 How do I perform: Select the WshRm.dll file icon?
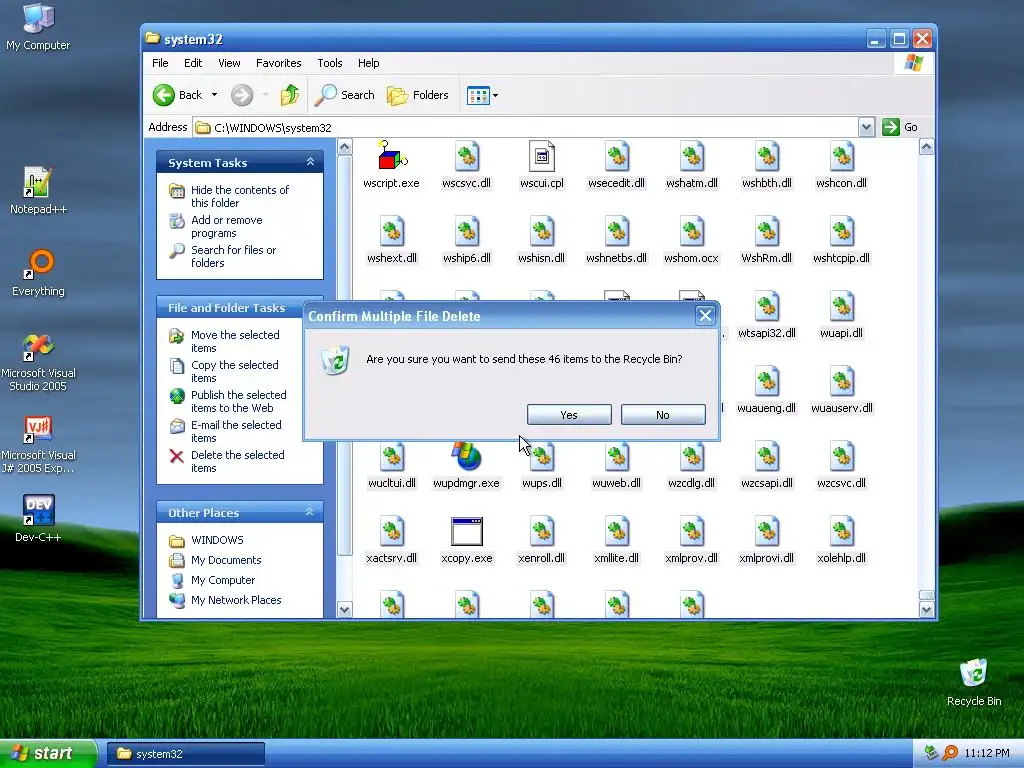[x=767, y=232]
